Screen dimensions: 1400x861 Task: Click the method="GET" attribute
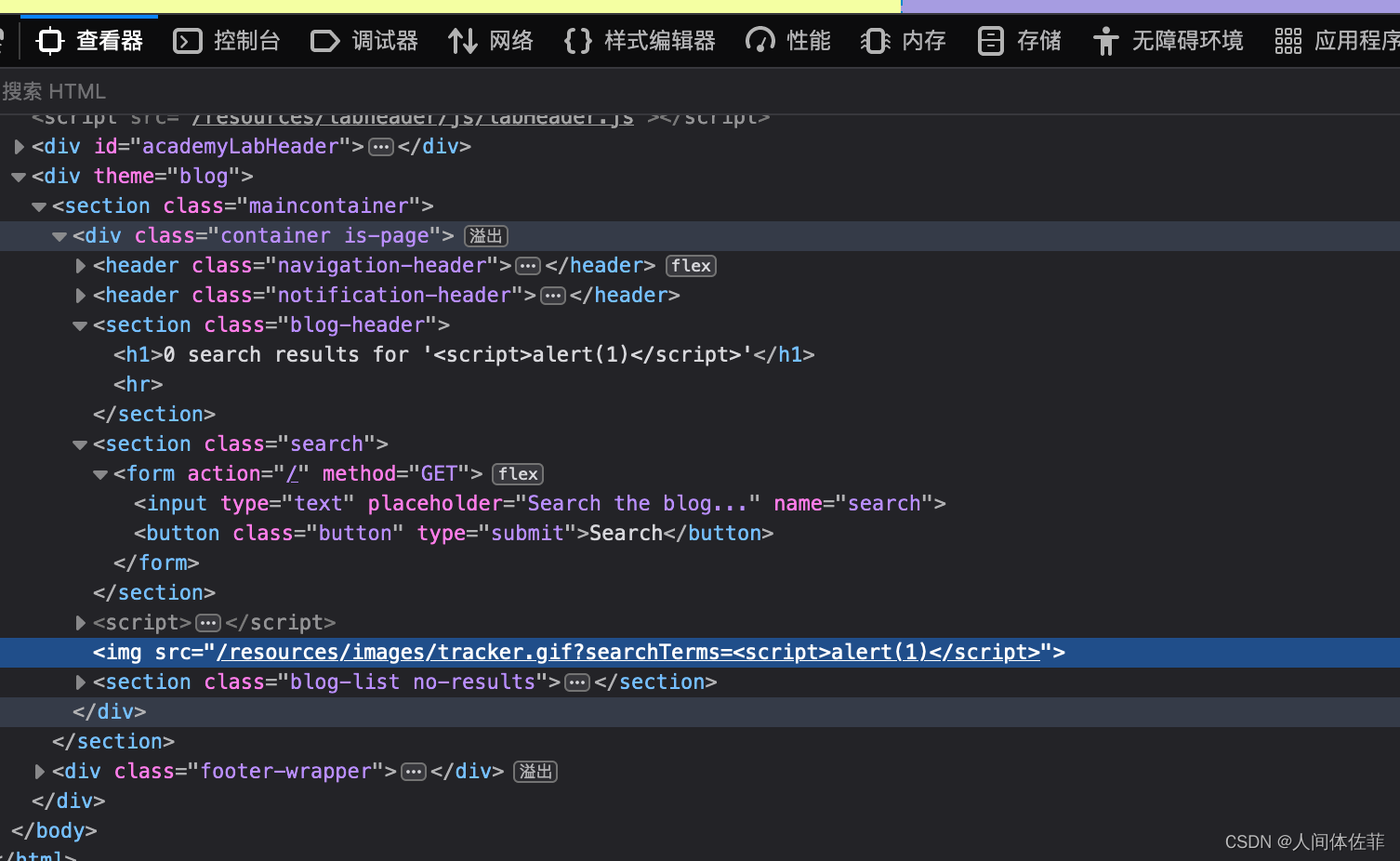396,474
